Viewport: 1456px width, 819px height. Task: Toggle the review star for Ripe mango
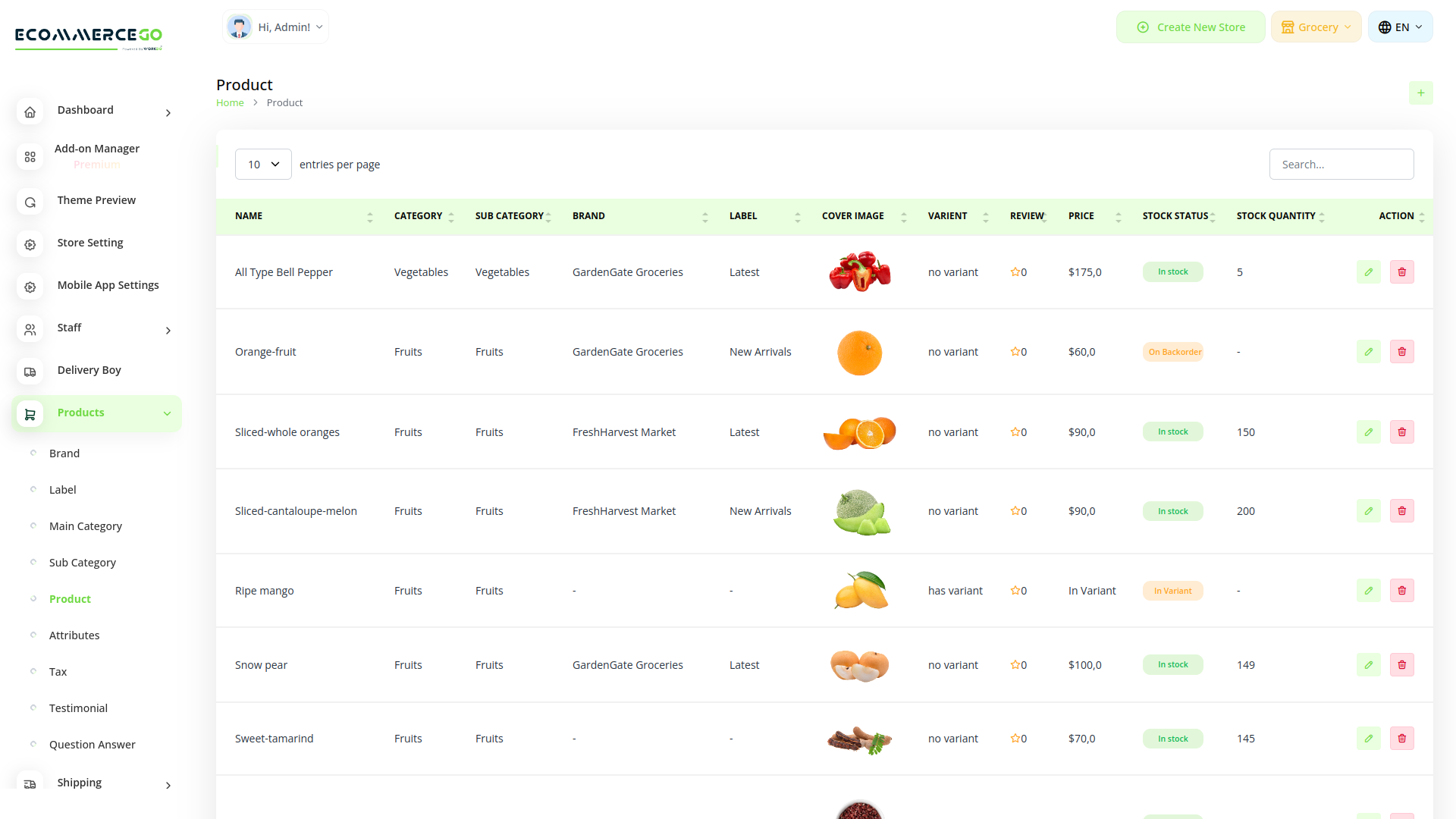pos(1015,590)
